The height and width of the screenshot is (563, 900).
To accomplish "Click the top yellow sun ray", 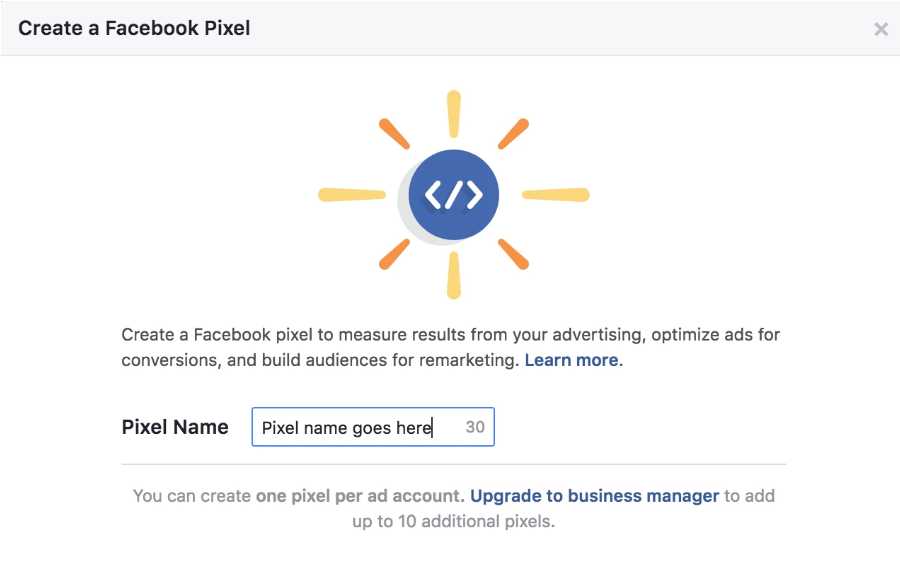I will click(454, 113).
